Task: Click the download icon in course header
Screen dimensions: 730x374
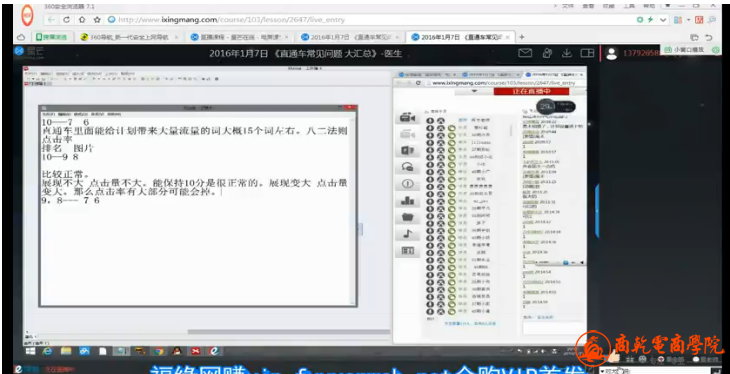Action: coord(567,54)
